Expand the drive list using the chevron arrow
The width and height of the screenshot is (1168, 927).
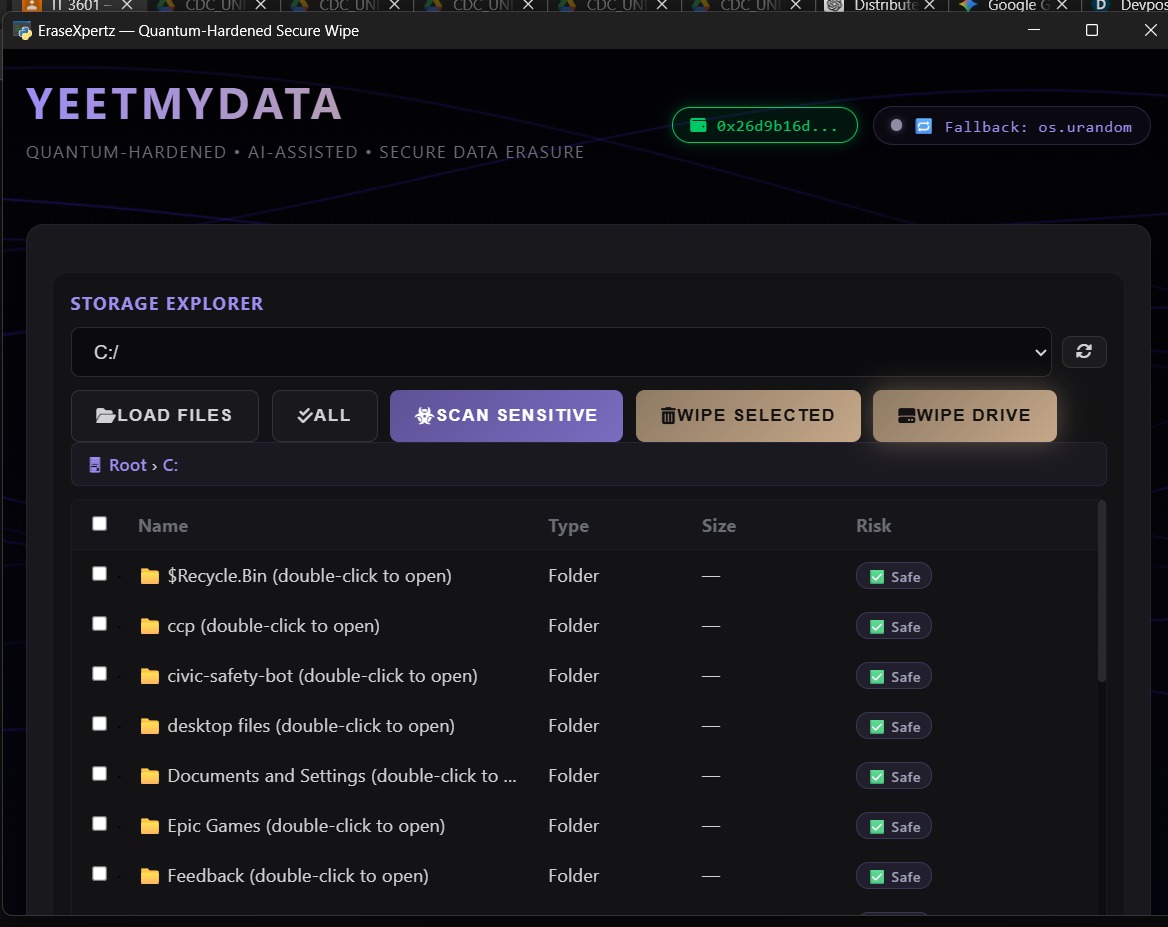click(x=1041, y=352)
